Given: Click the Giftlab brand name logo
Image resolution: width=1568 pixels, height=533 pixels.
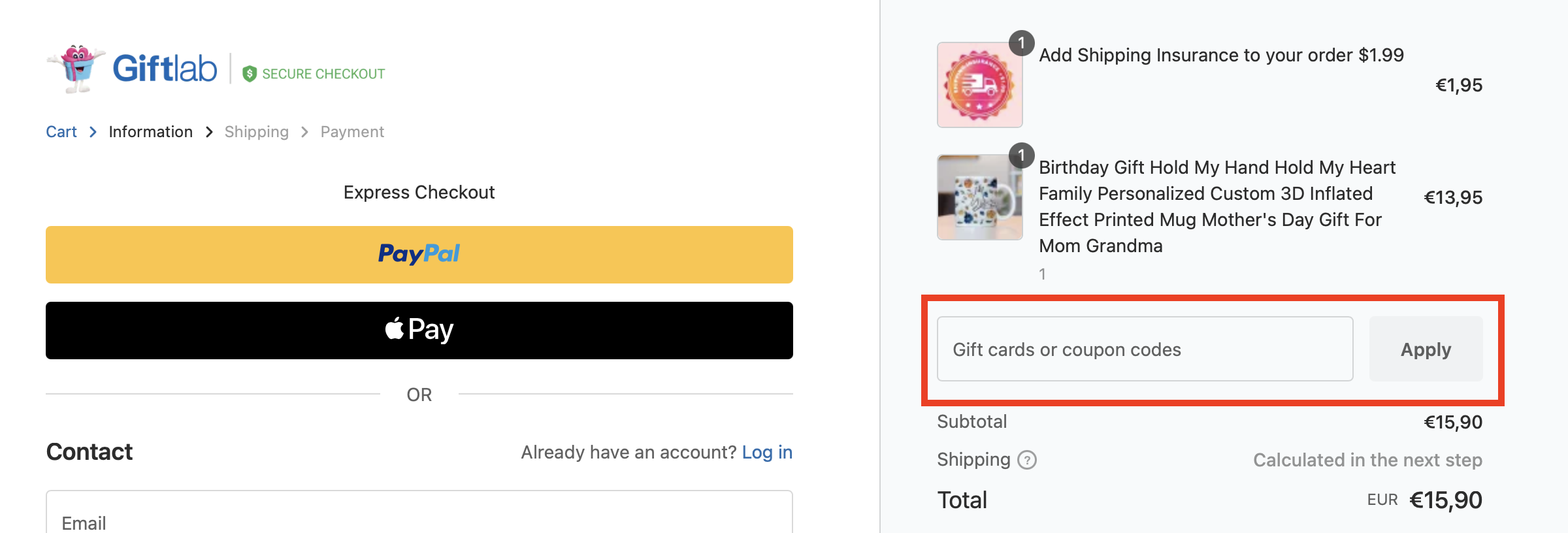Looking at the screenshot, I should pos(165,69).
